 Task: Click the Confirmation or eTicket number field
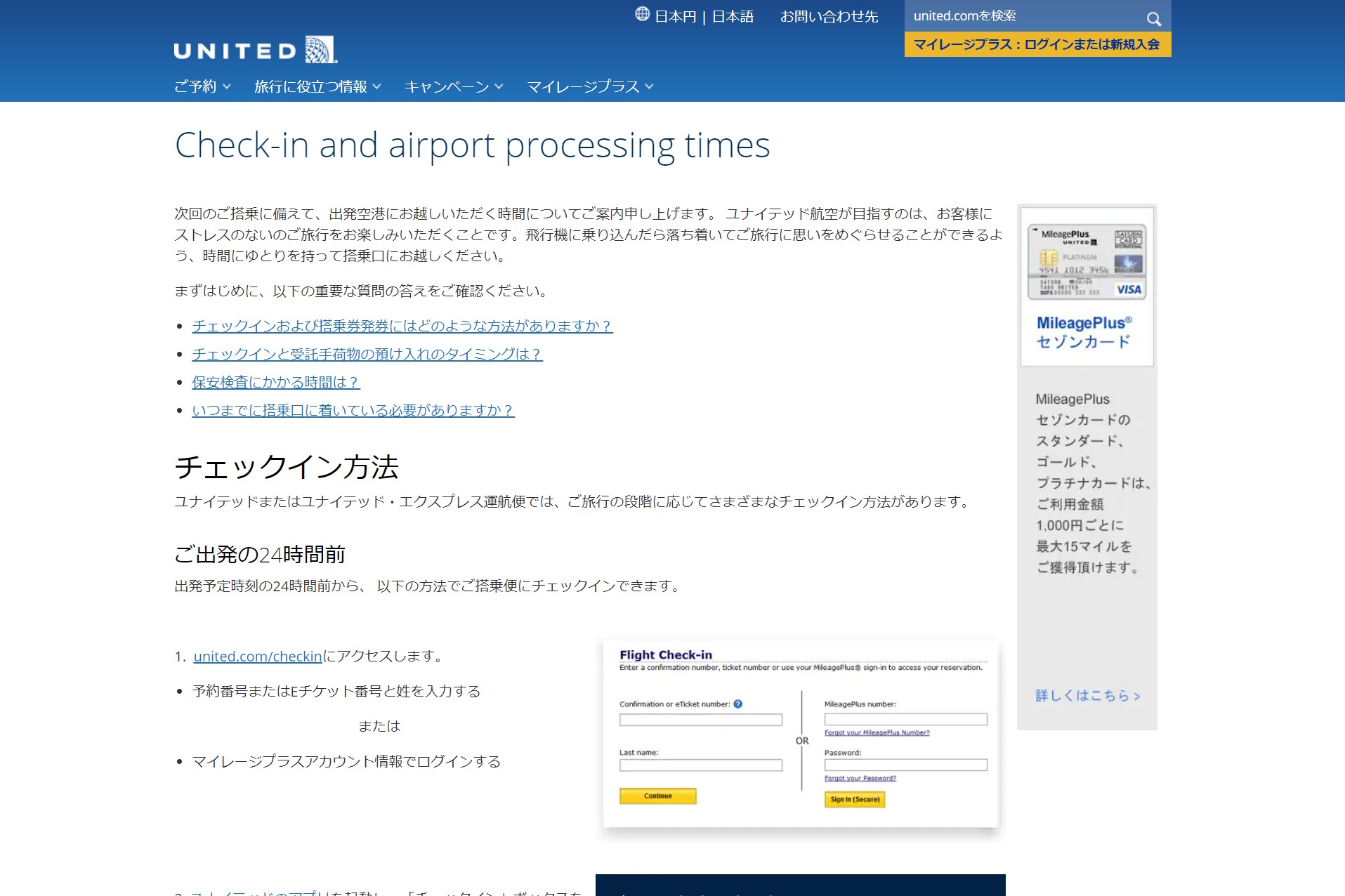click(x=700, y=720)
